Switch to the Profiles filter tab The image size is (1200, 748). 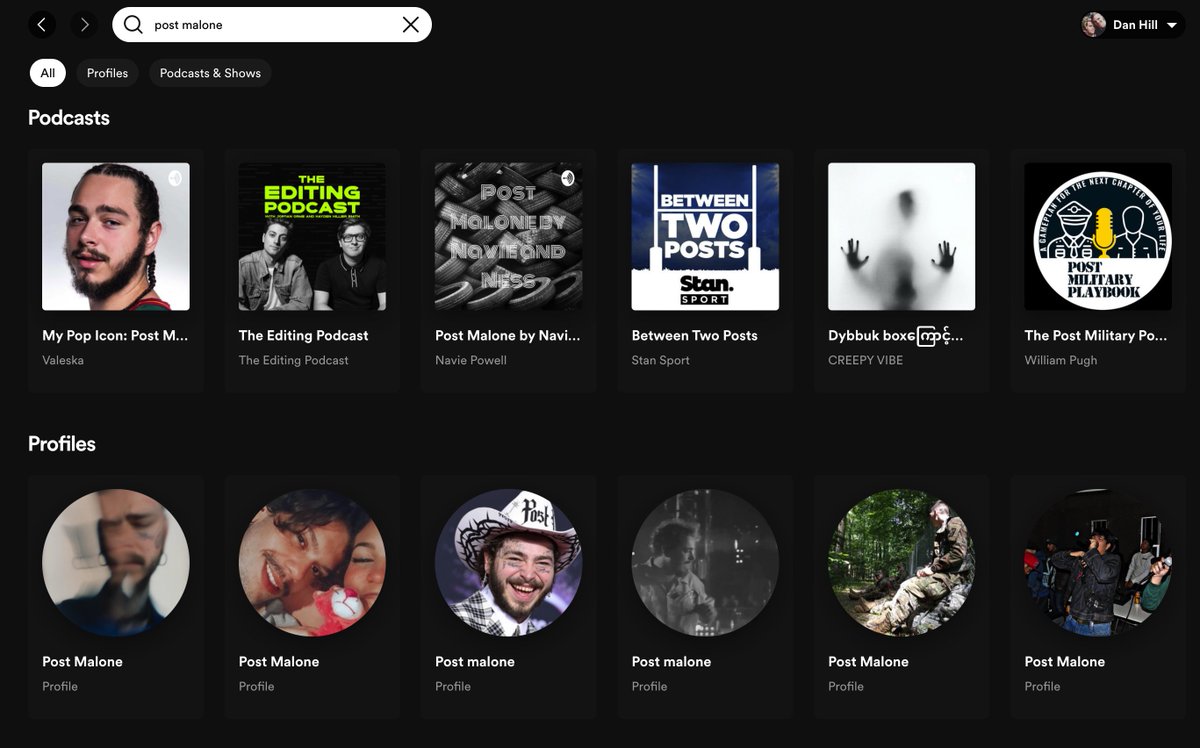coord(107,73)
